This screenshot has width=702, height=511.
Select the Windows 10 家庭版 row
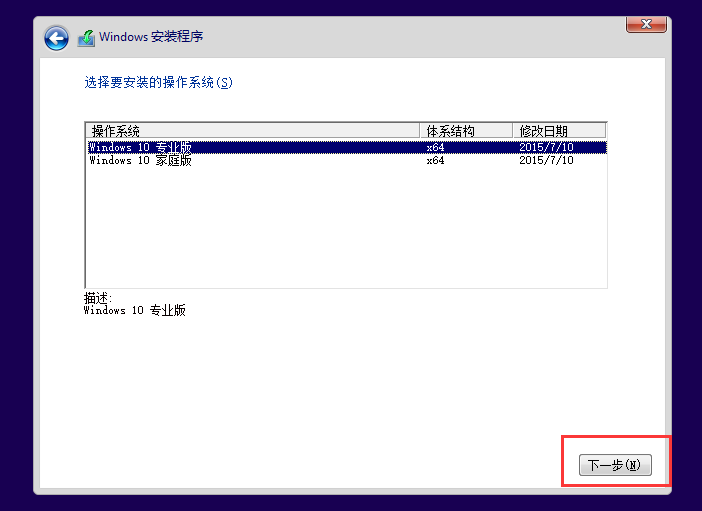coord(347,160)
